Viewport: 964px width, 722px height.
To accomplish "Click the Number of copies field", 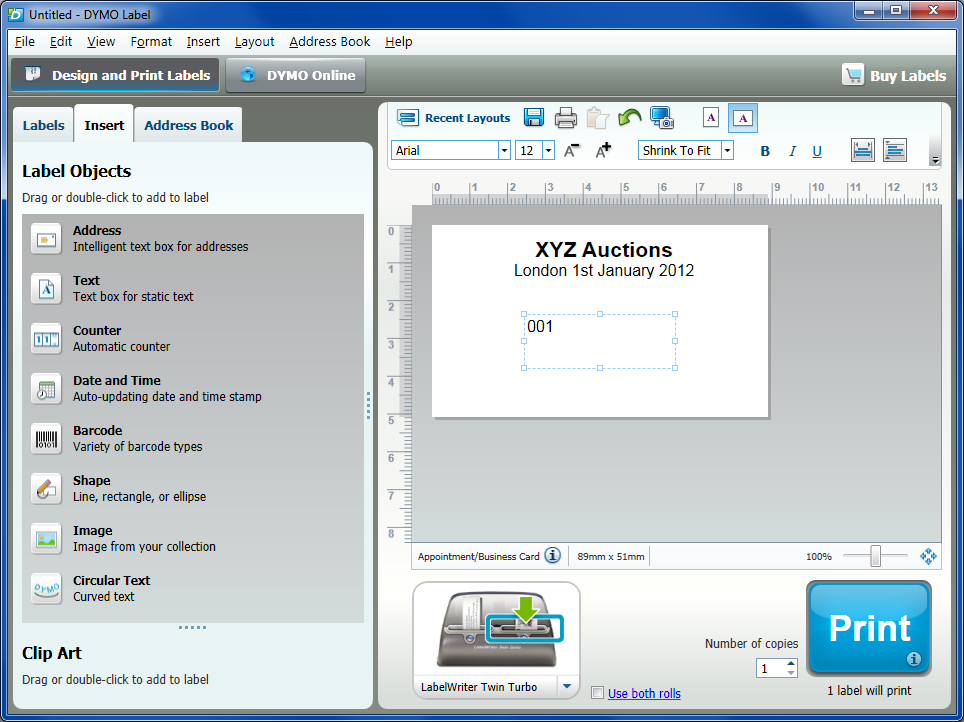I will pos(771,668).
